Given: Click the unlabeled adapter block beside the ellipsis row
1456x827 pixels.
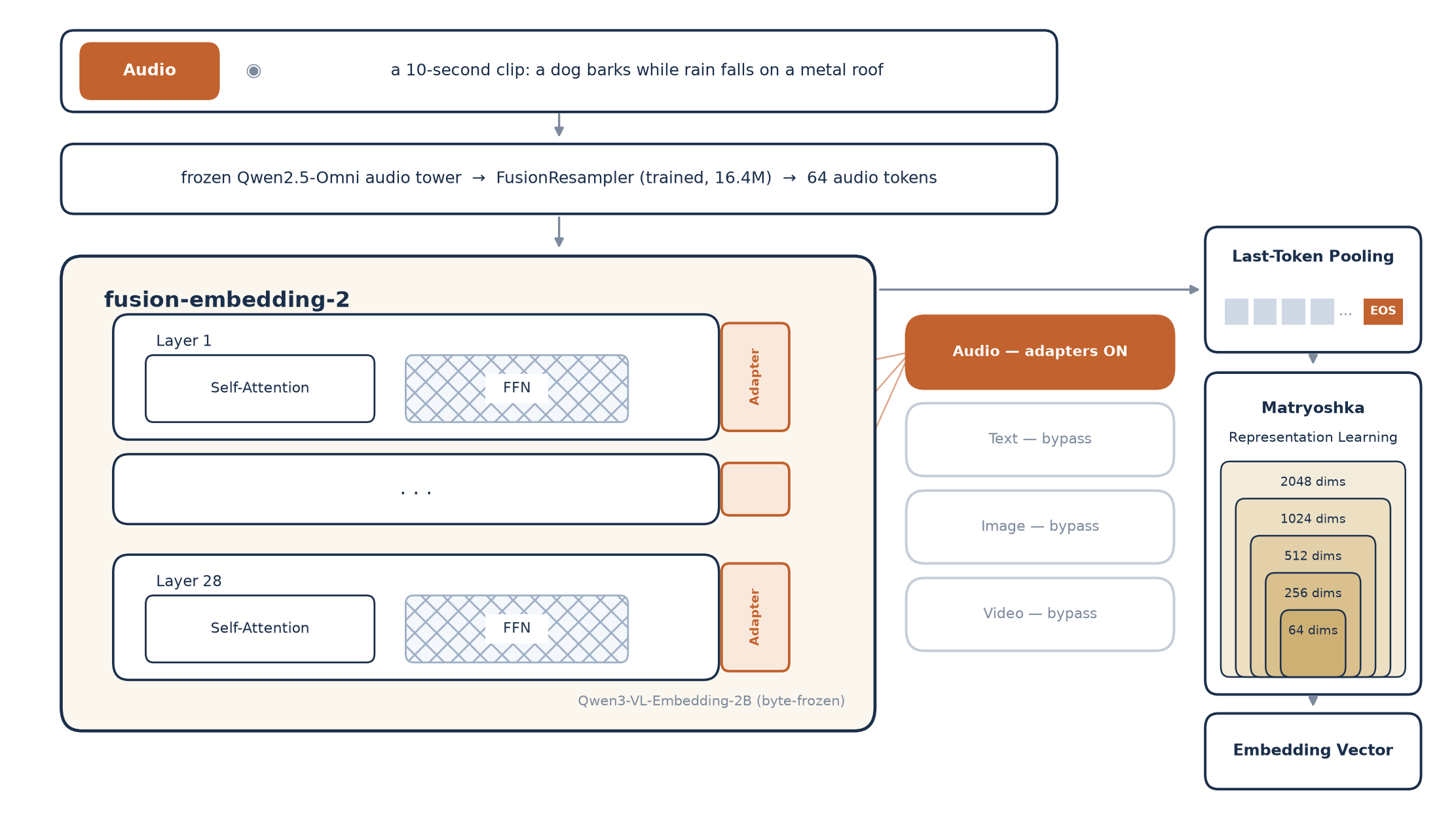Looking at the screenshot, I should pyautogui.click(x=755, y=489).
